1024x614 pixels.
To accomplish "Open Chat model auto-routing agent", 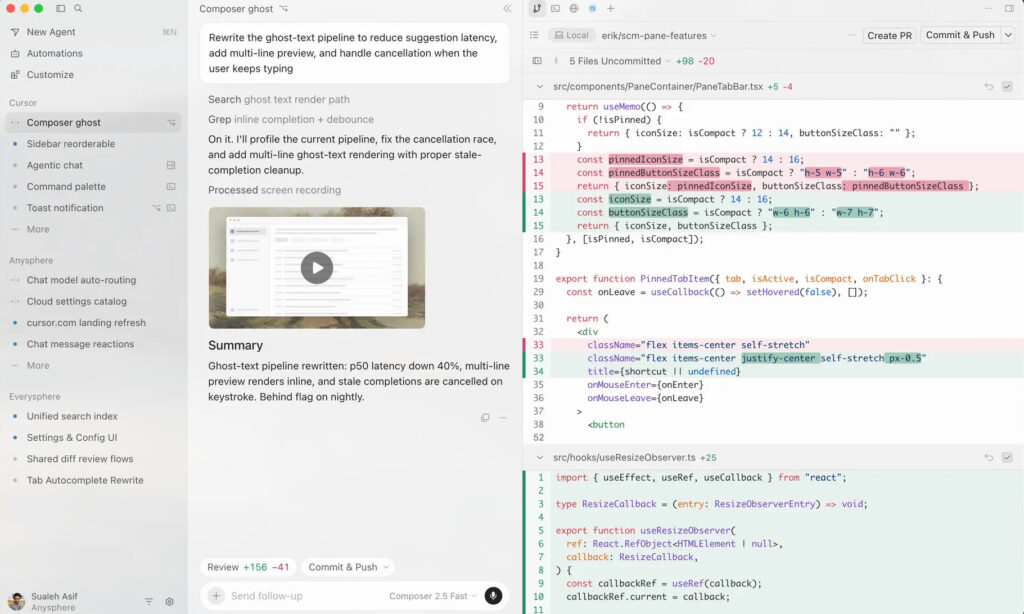I will 93,280.
